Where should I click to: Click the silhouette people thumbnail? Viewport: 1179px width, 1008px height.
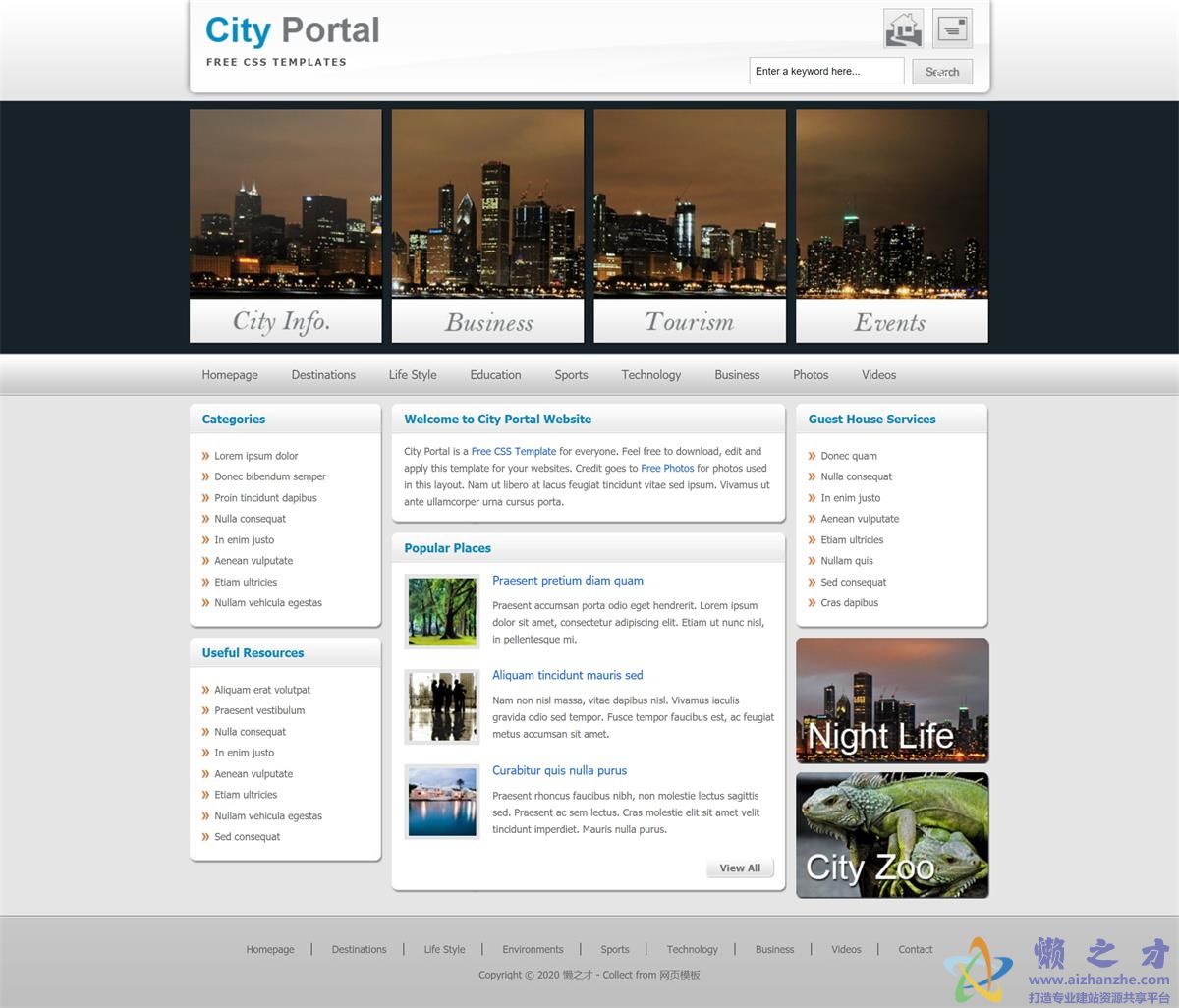(442, 707)
